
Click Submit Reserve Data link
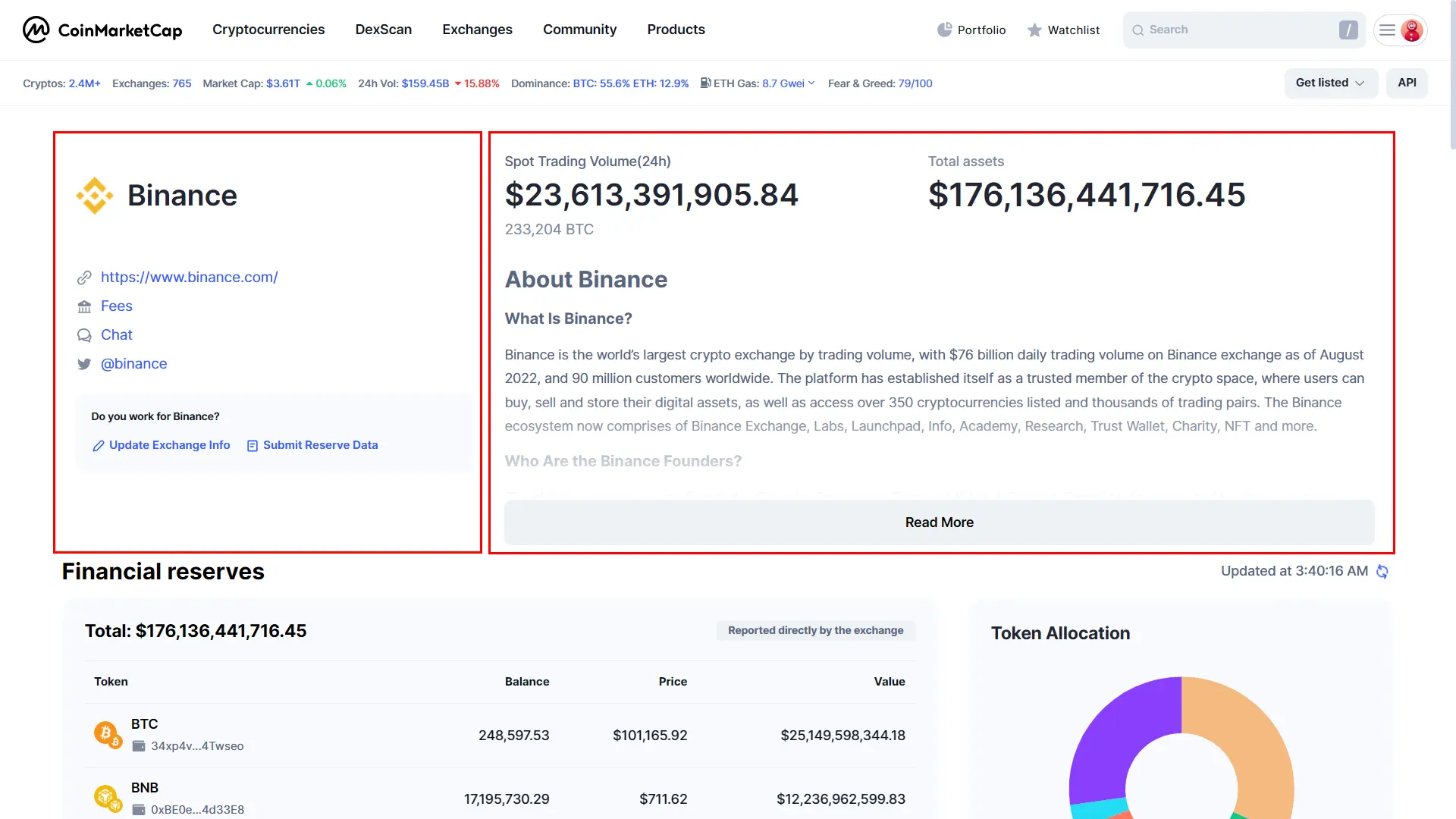(321, 445)
